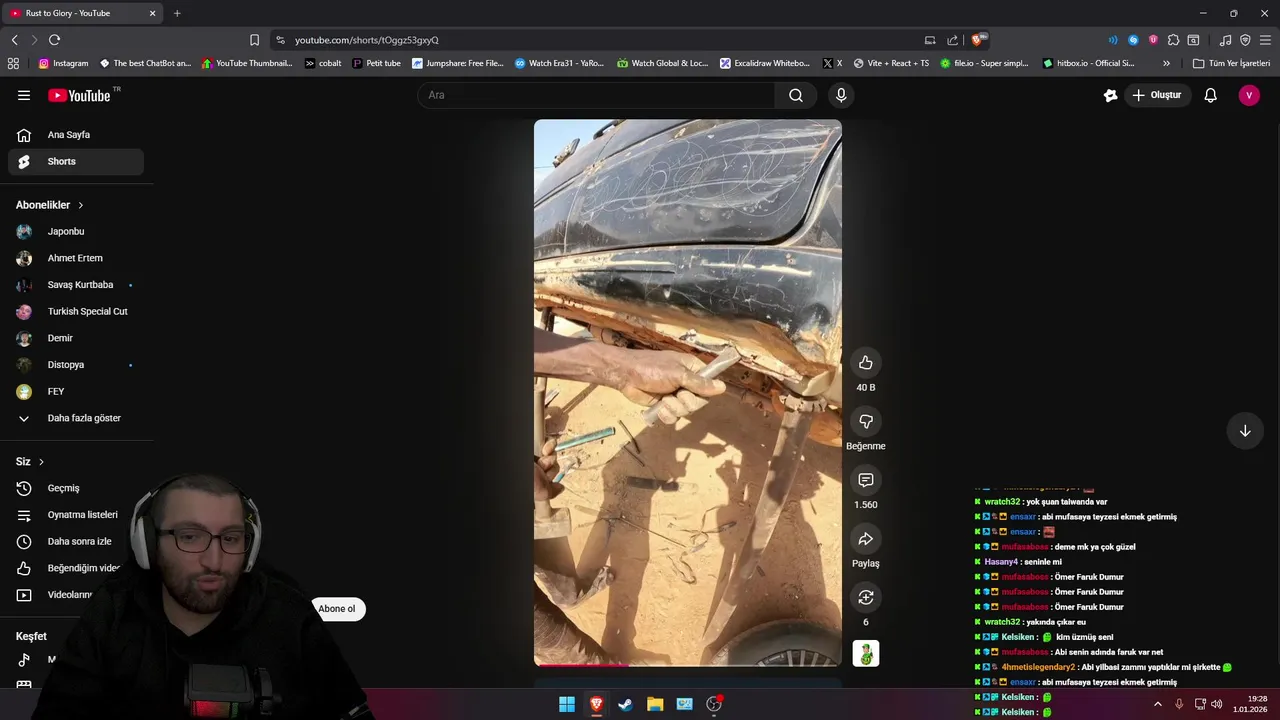
Task: Open the Windows Start button in taskbar
Action: [x=567, y=704]
